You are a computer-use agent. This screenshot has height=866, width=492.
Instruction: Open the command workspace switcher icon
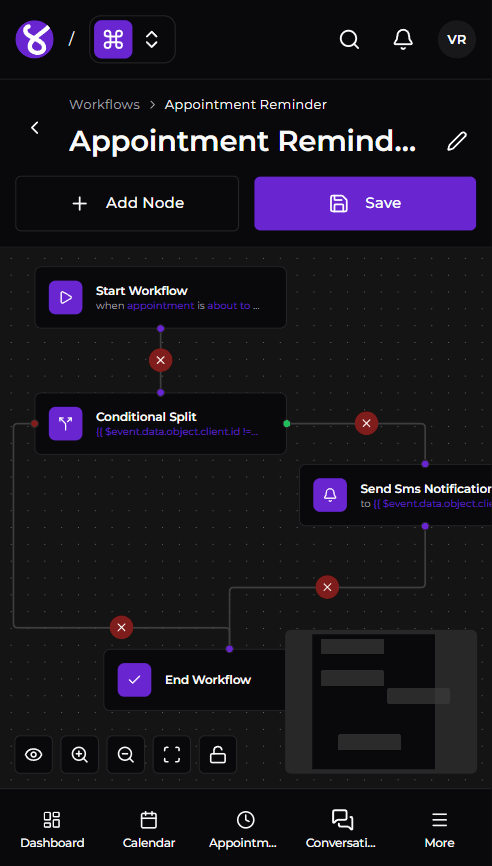pos(113,39)
